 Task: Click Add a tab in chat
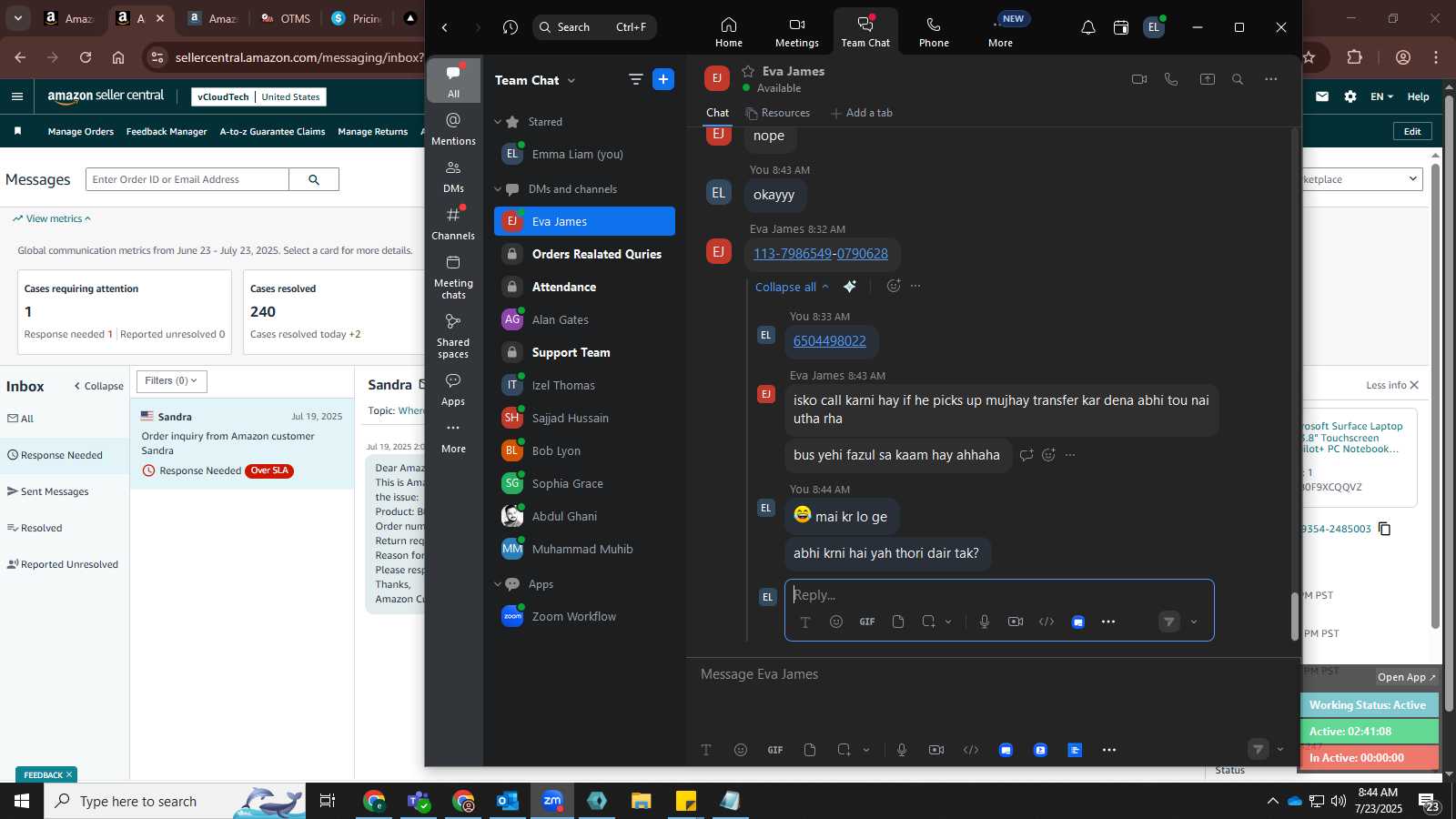point(862,113)
